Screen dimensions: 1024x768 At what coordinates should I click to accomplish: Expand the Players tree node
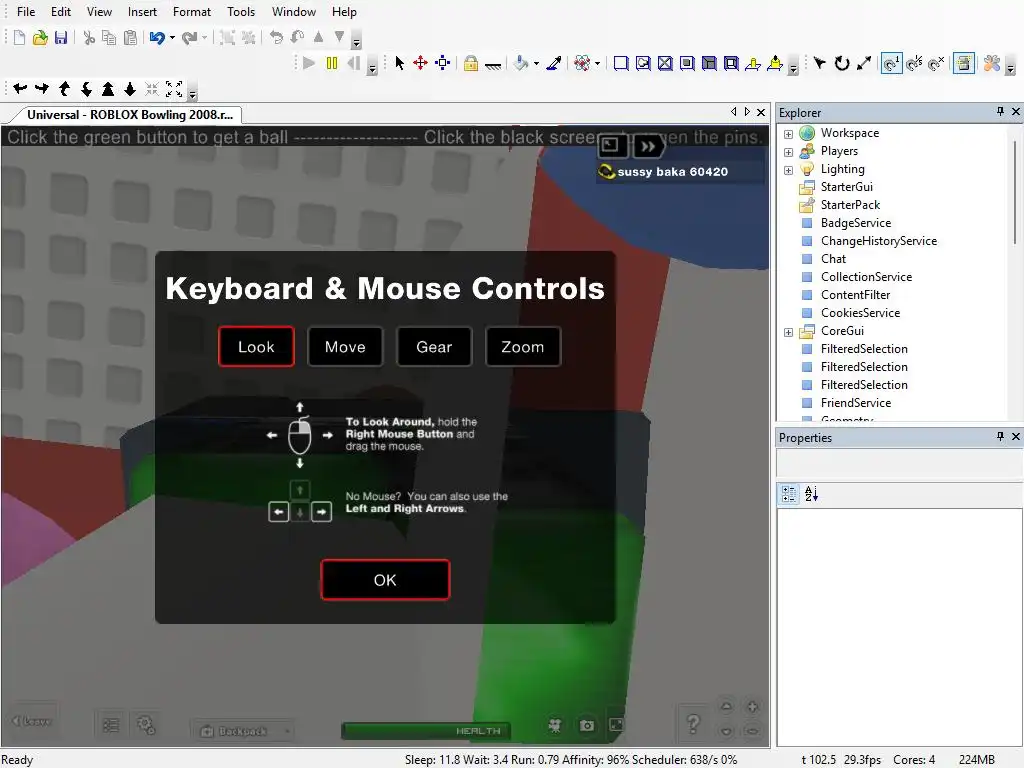(x=788, y=152)
